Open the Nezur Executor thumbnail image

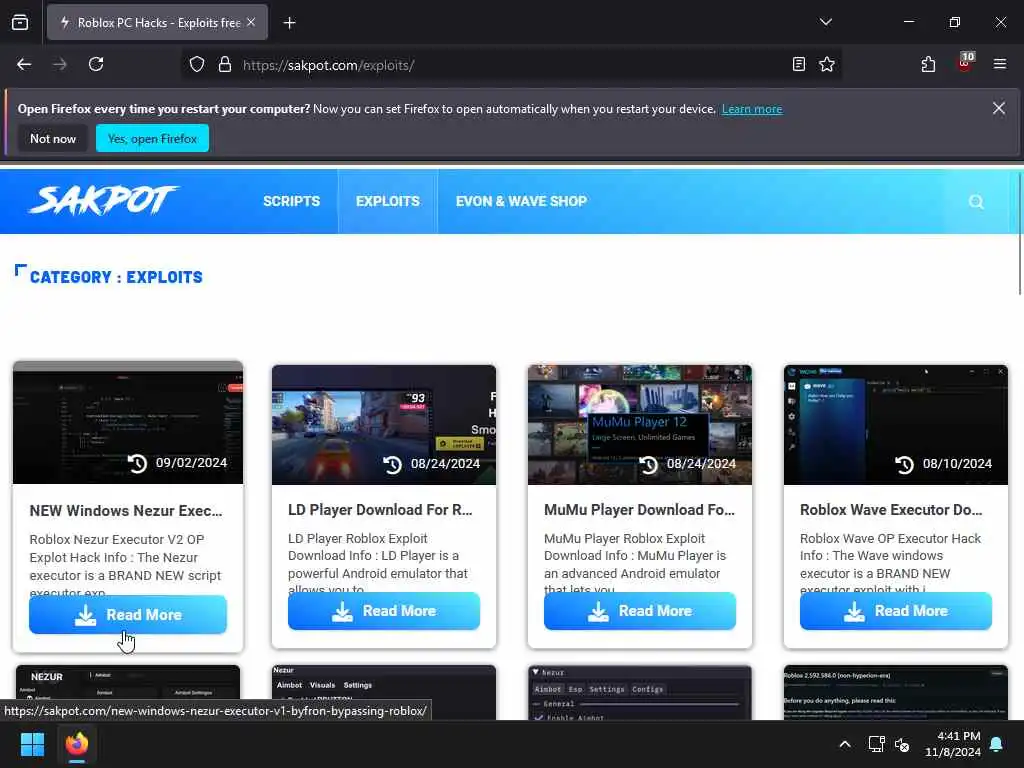[x=128, y=423]
